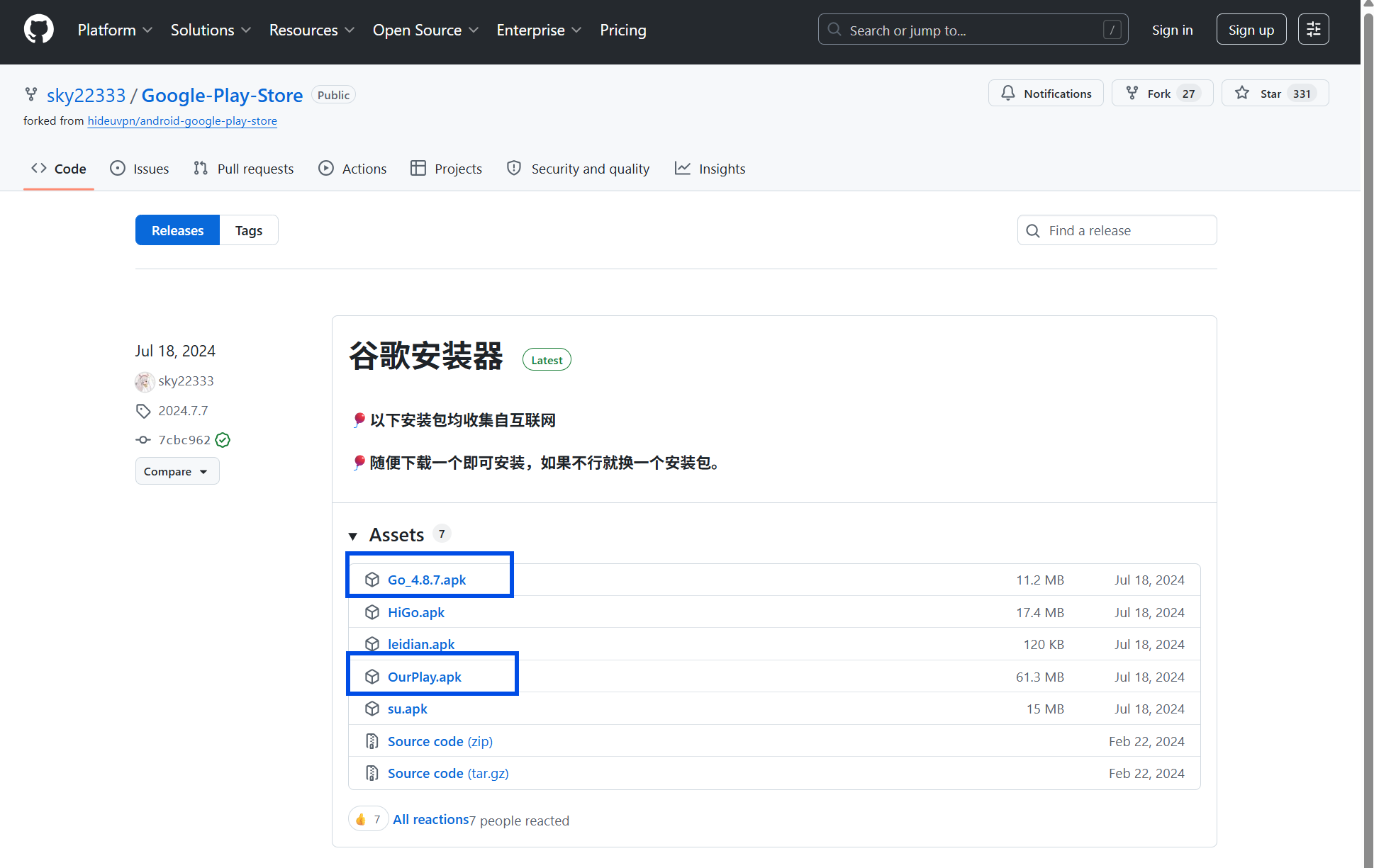Click the file icon for Source code (tar.gz)
The image size is (1374, 868).
372,773
